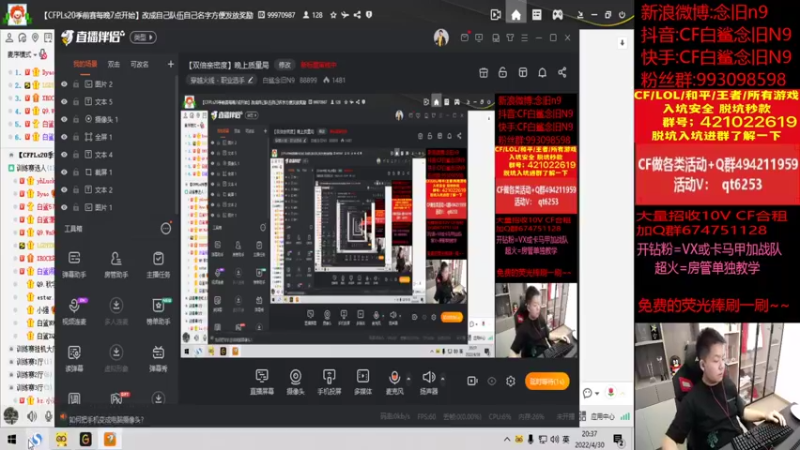This screenshot has width=800, height=450.
Task: Switch to the 我的场景 tab
Action: pyautogui.click(x=85, y=64)
